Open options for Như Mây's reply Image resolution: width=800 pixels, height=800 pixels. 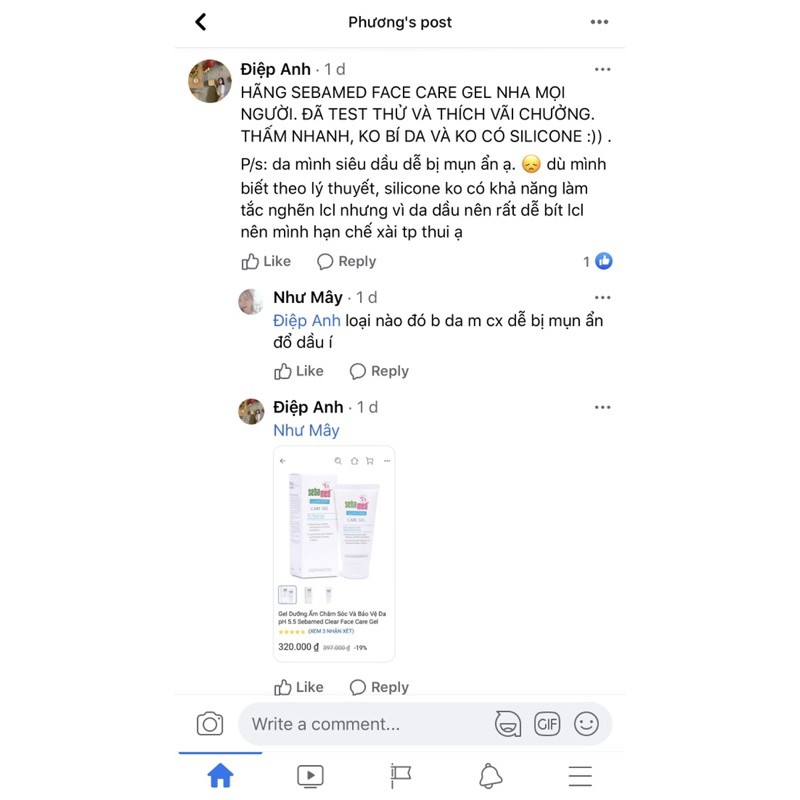click(603, 297)
